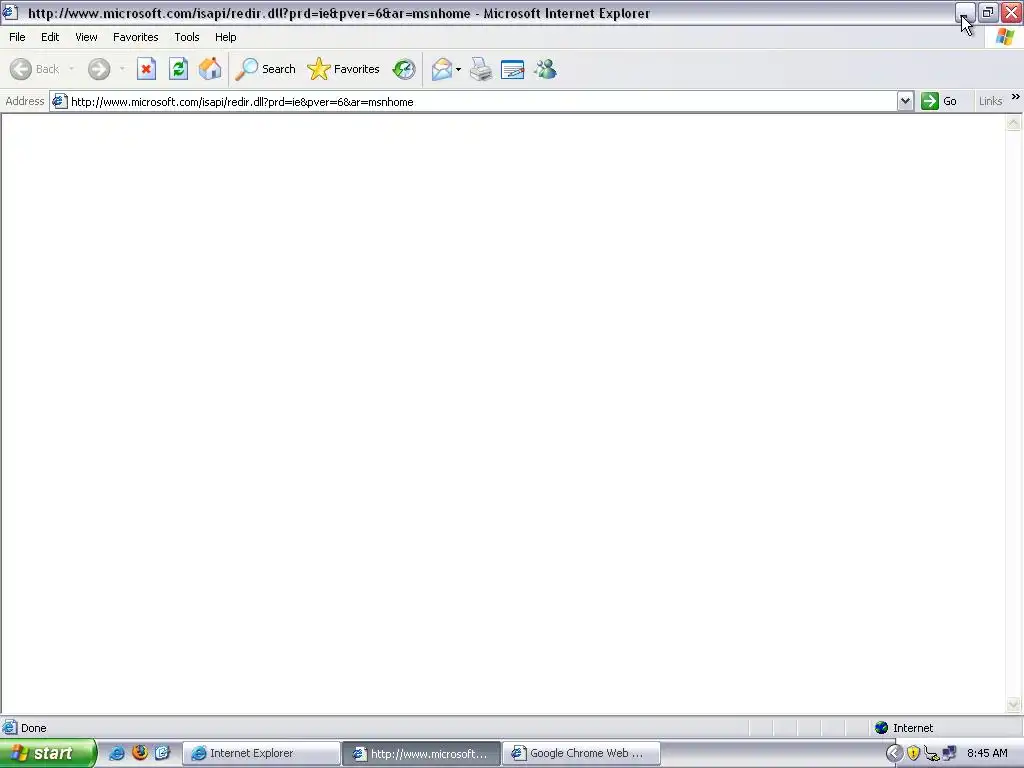The width and height of the screenshot is (1024, 768).
Task: Refresh the page with green arrows icon
Action: pos(178,69)
